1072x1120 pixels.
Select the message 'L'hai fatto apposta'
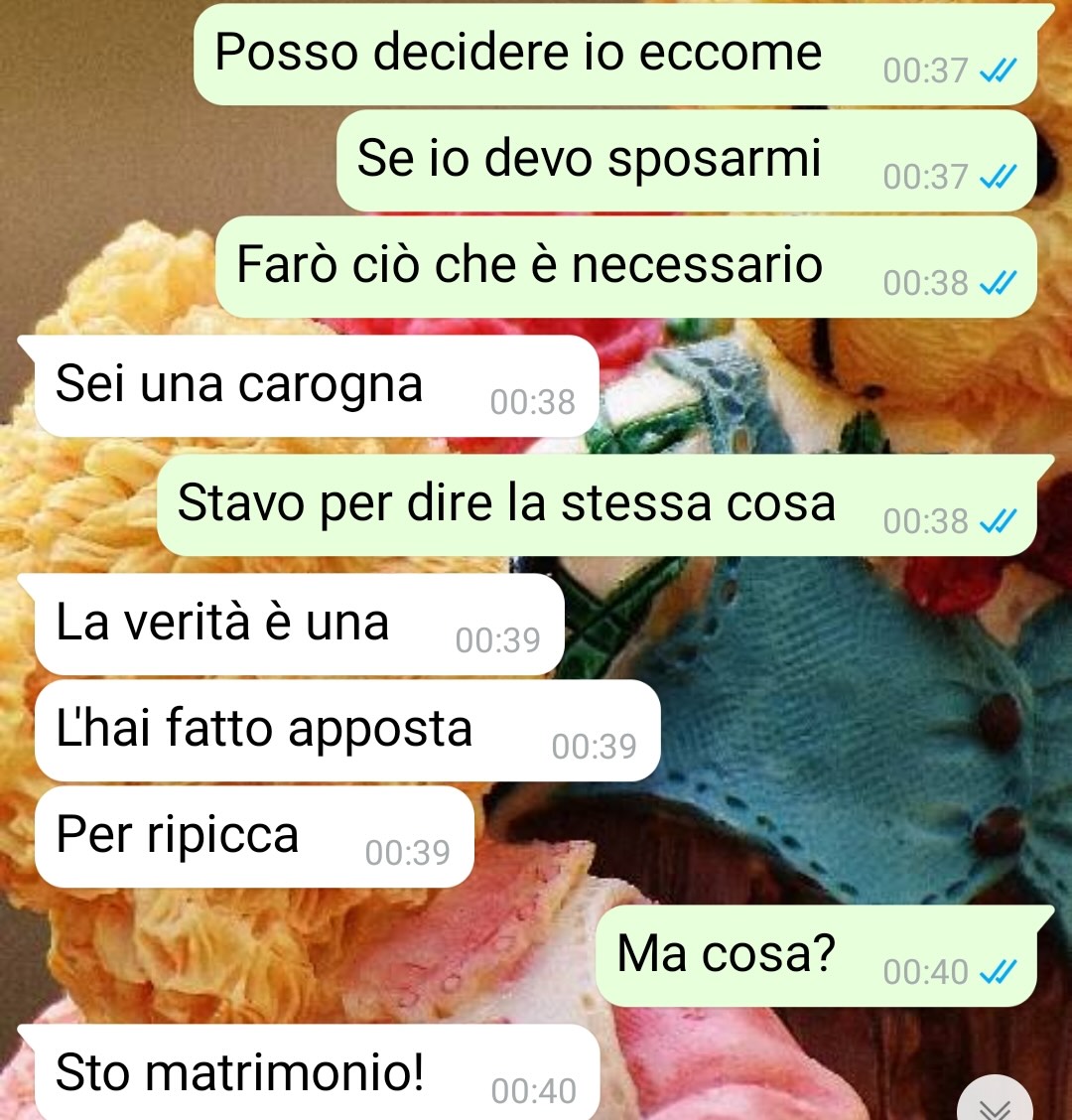pyautogui.click(x=347, y=730)
